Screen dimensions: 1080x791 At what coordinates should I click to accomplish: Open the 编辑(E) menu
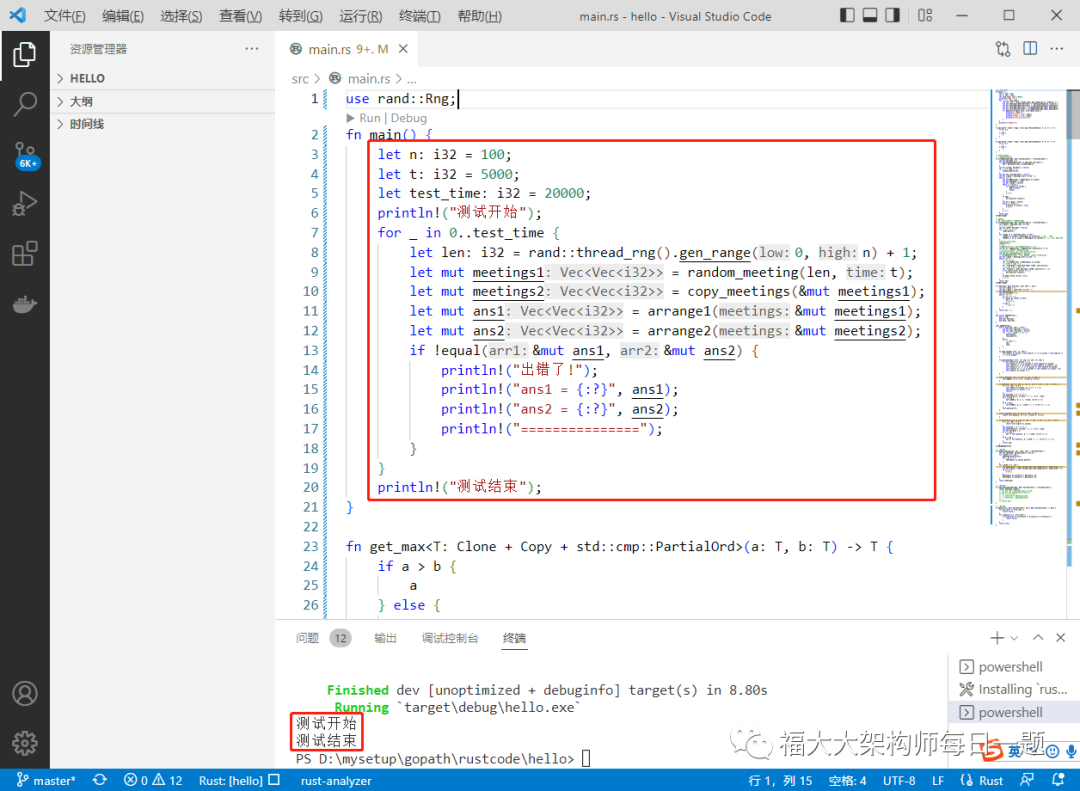pyautogui.click(x=123, y=16)
